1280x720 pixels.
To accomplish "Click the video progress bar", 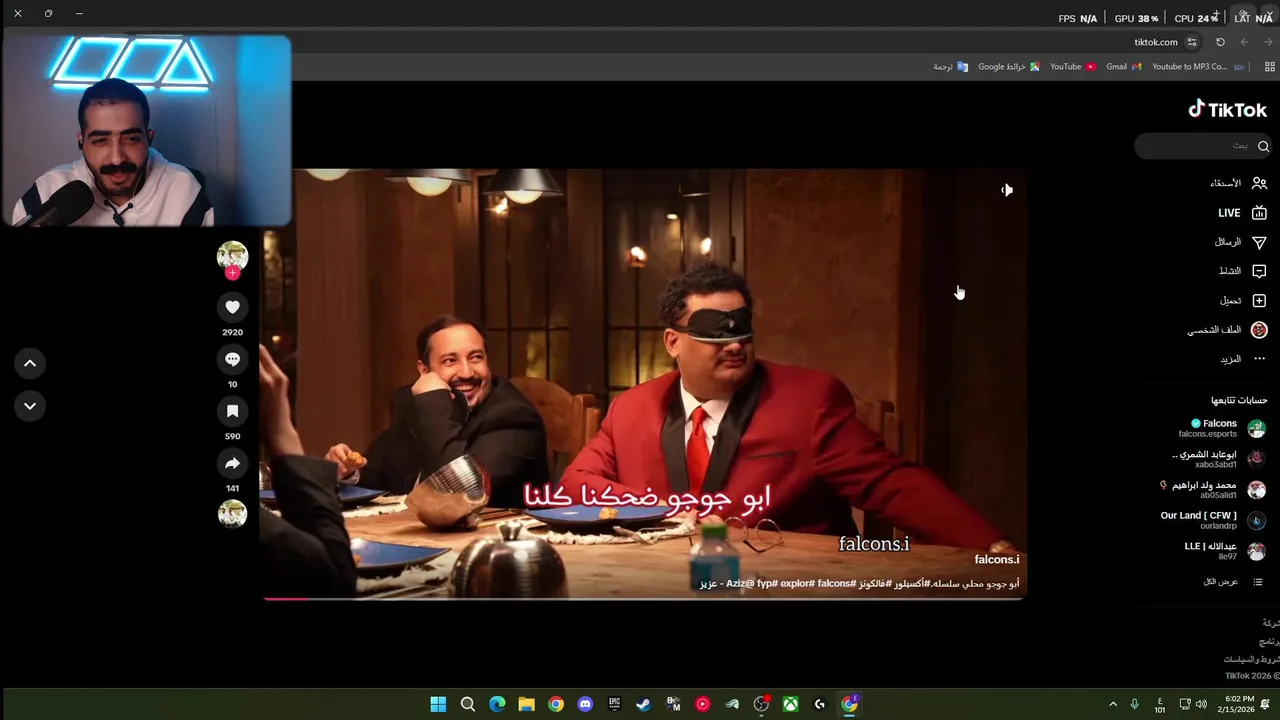I will [x=644, y=598].
